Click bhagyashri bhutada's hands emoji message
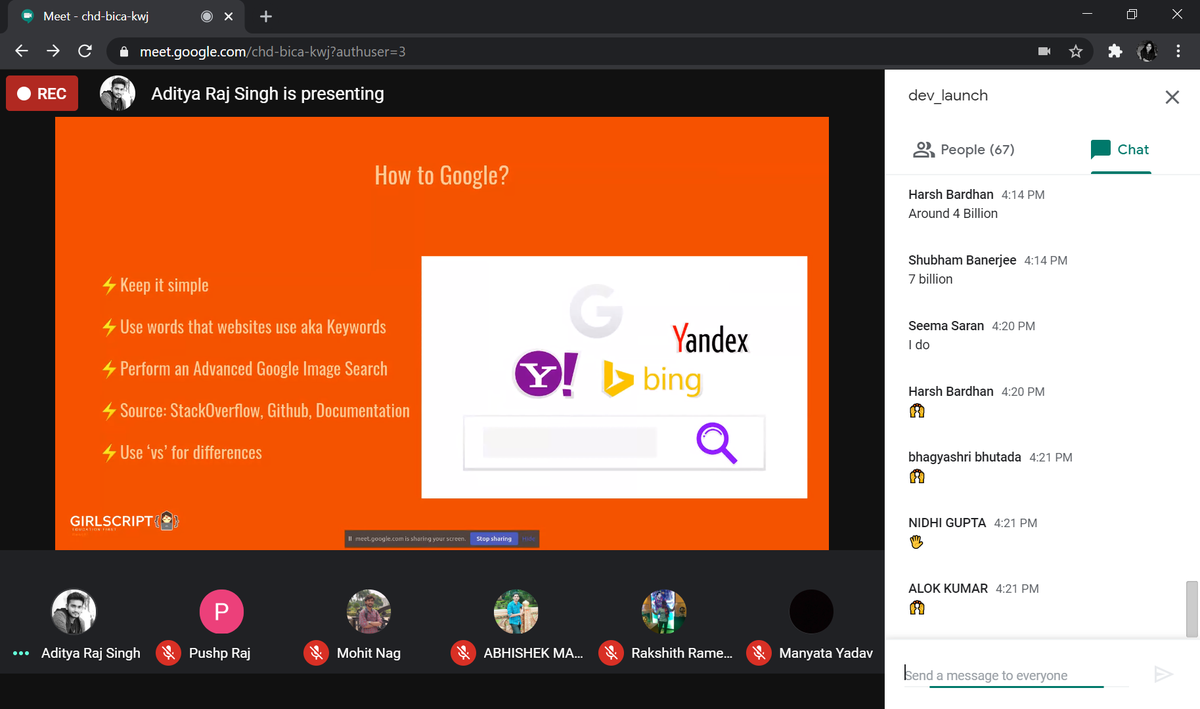 pyautogui.click(x=916, y=476)
